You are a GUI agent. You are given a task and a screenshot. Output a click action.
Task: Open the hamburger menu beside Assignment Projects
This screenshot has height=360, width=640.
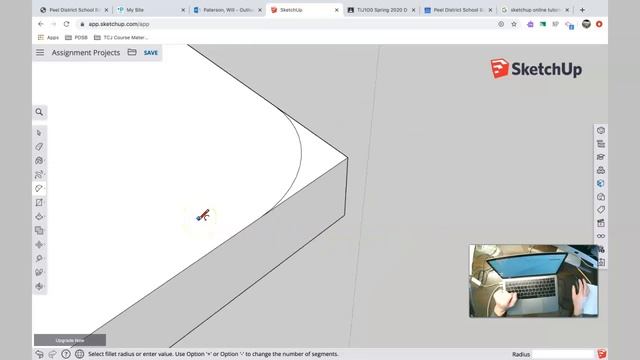[40, 53]
